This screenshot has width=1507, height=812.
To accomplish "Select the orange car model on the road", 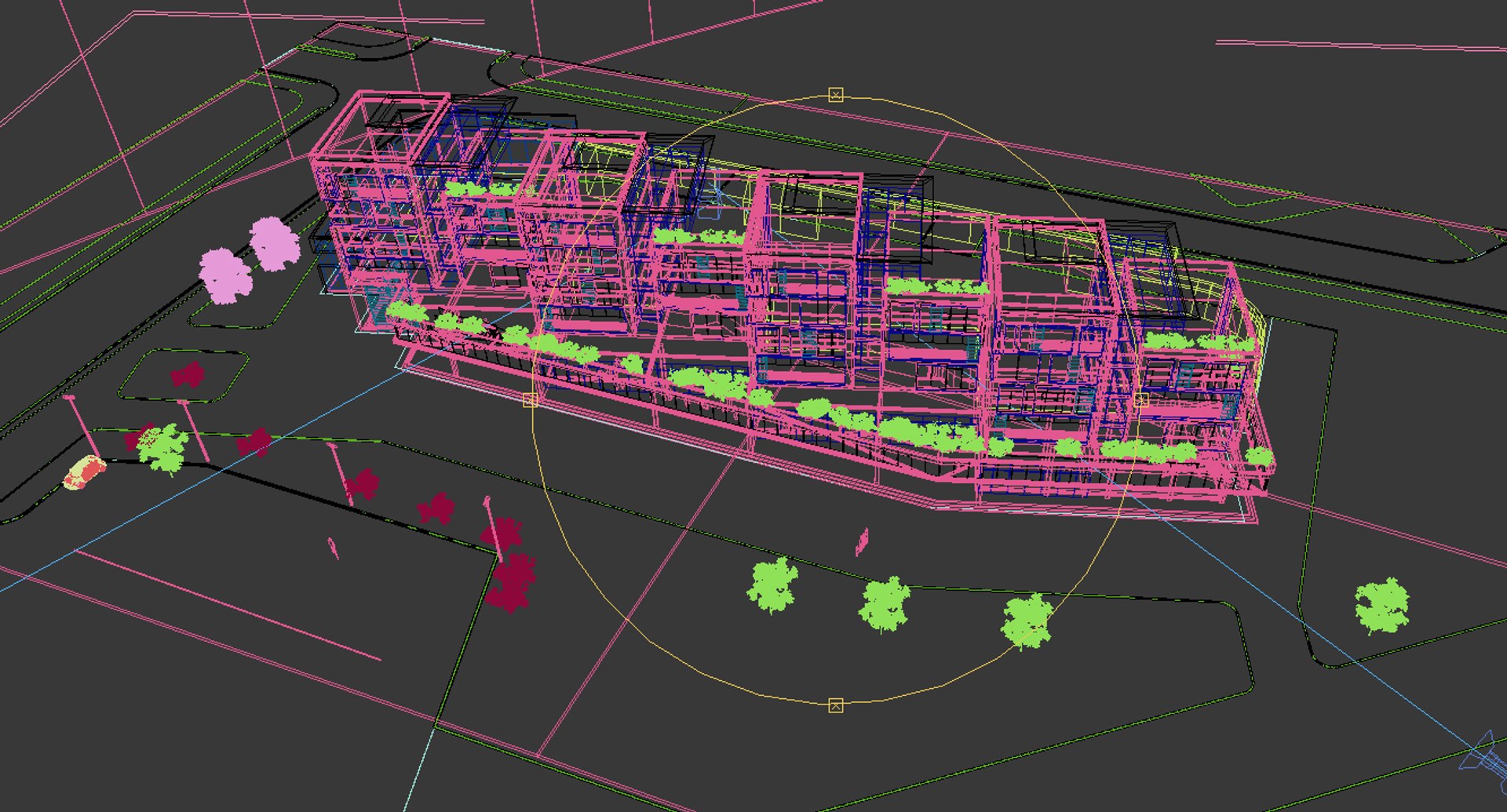I will (85, 473).
